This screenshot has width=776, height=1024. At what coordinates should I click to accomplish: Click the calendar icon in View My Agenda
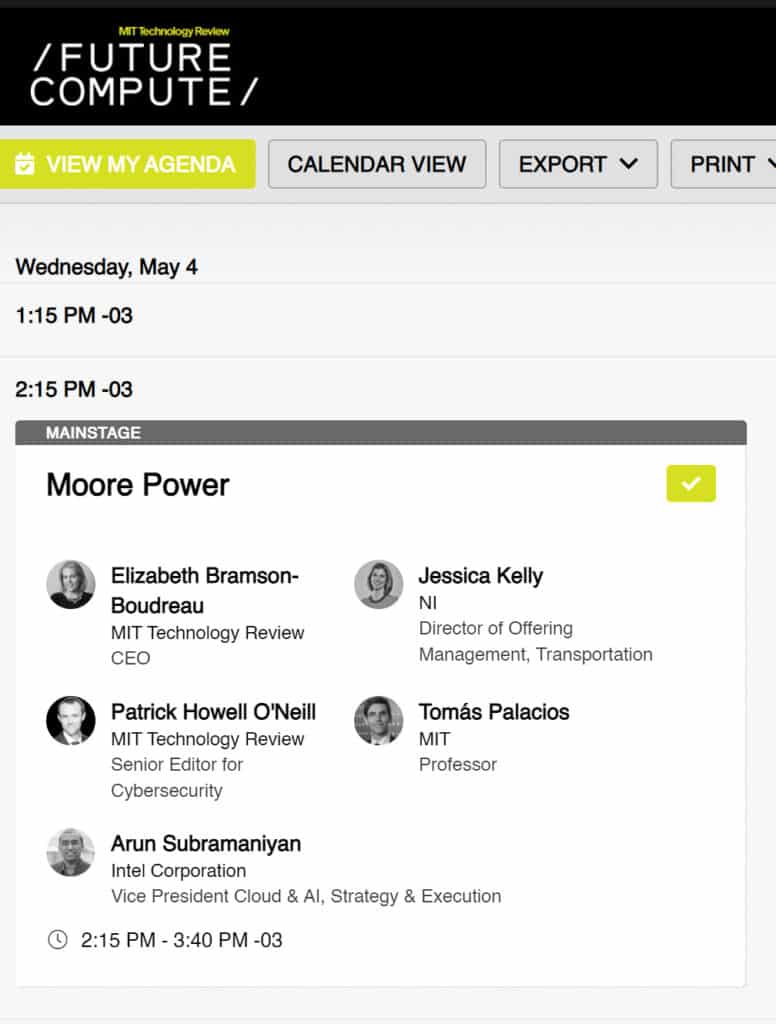26,164
